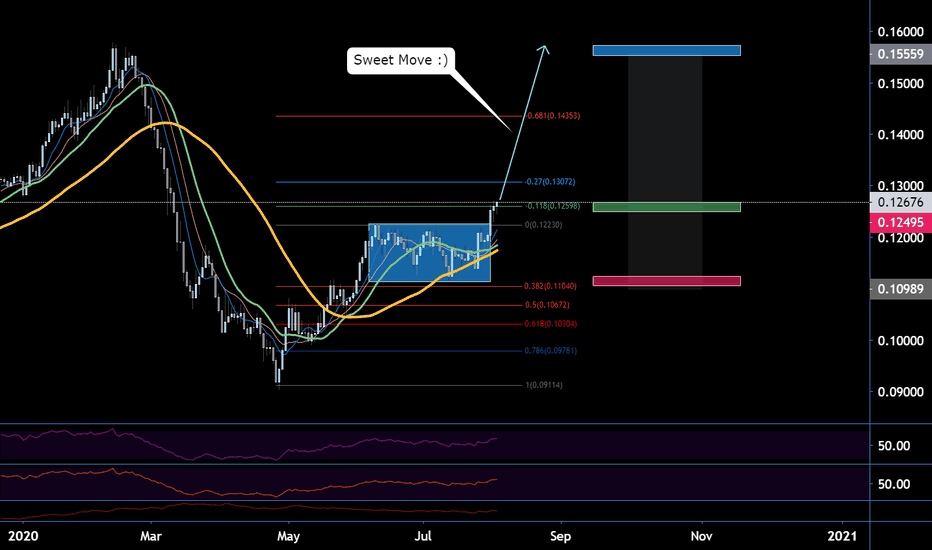932x550 pixels.
Task: Click the 0.09000 price axis tick
Action: point(900,392)
